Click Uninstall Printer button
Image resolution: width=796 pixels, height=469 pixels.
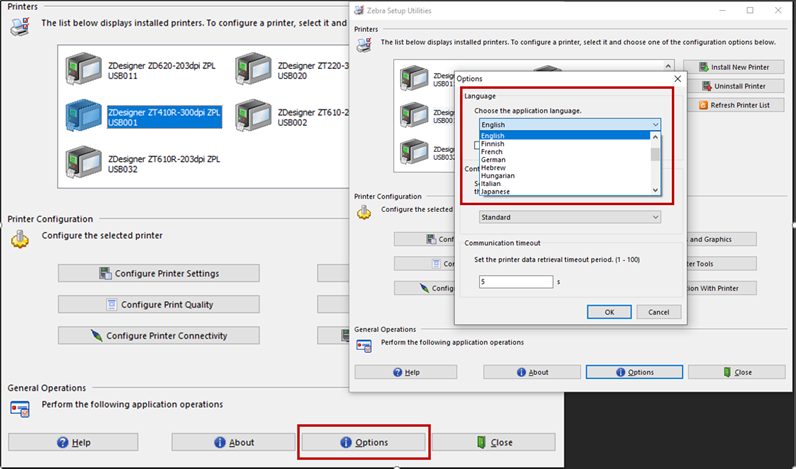point(734,86)
